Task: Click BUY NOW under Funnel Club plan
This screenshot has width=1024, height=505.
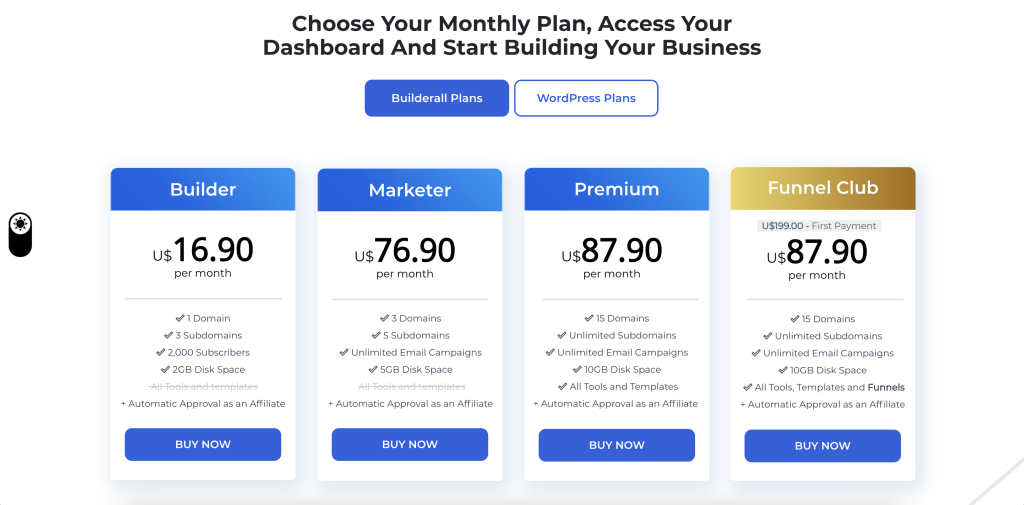Action: coord(822,446)
